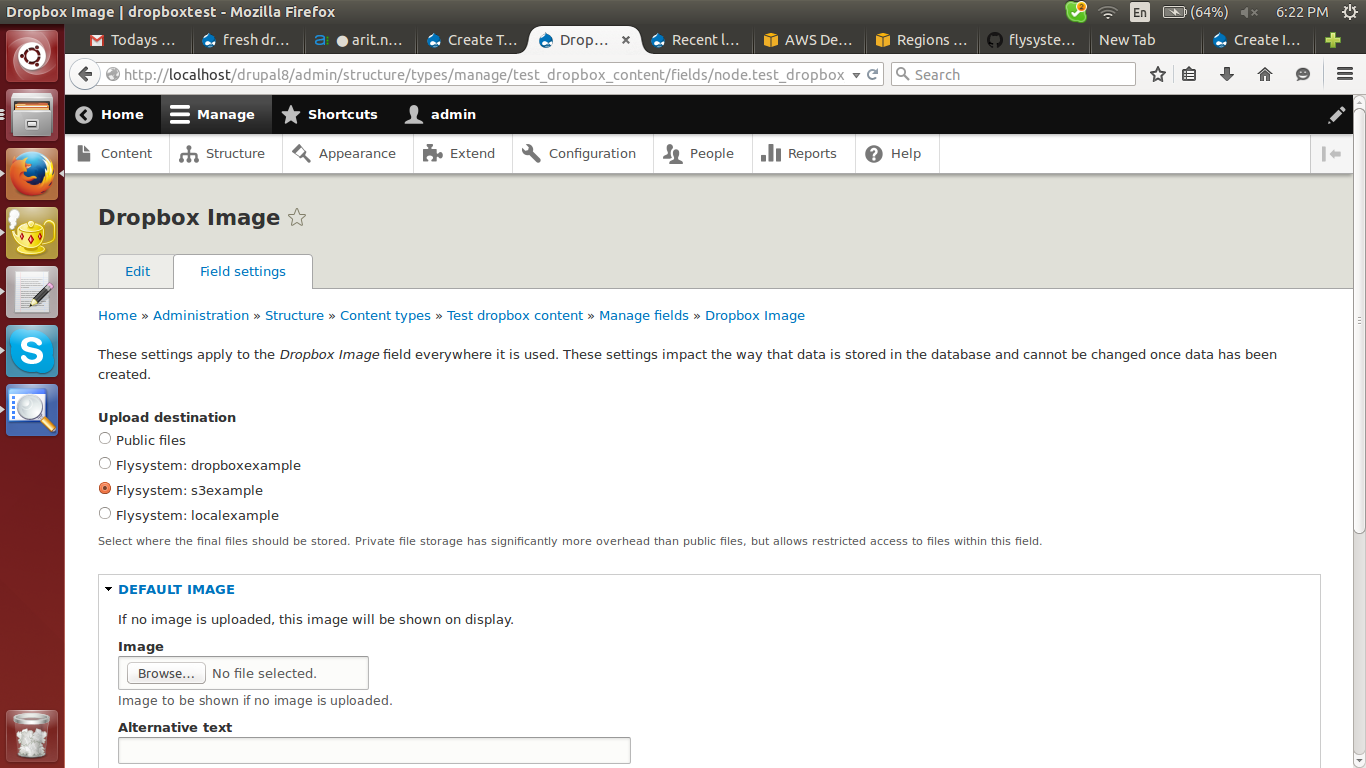The image size is (1366, 768).
Task: Choose Flysystem: dropboxexample as upload destination
Action: point(104,463)
